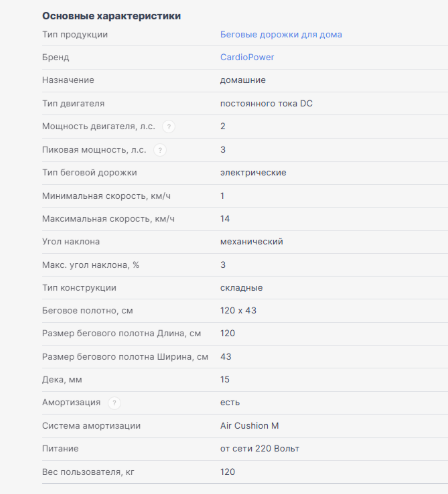Viewport: 448px width, 494px height.
Task: Show help for Пиковая мощность
Action: pyautogui.click(x=160, y=150)
